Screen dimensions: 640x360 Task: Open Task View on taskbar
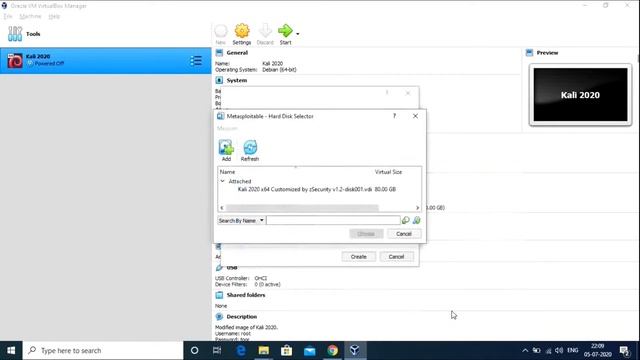[217, 350]
